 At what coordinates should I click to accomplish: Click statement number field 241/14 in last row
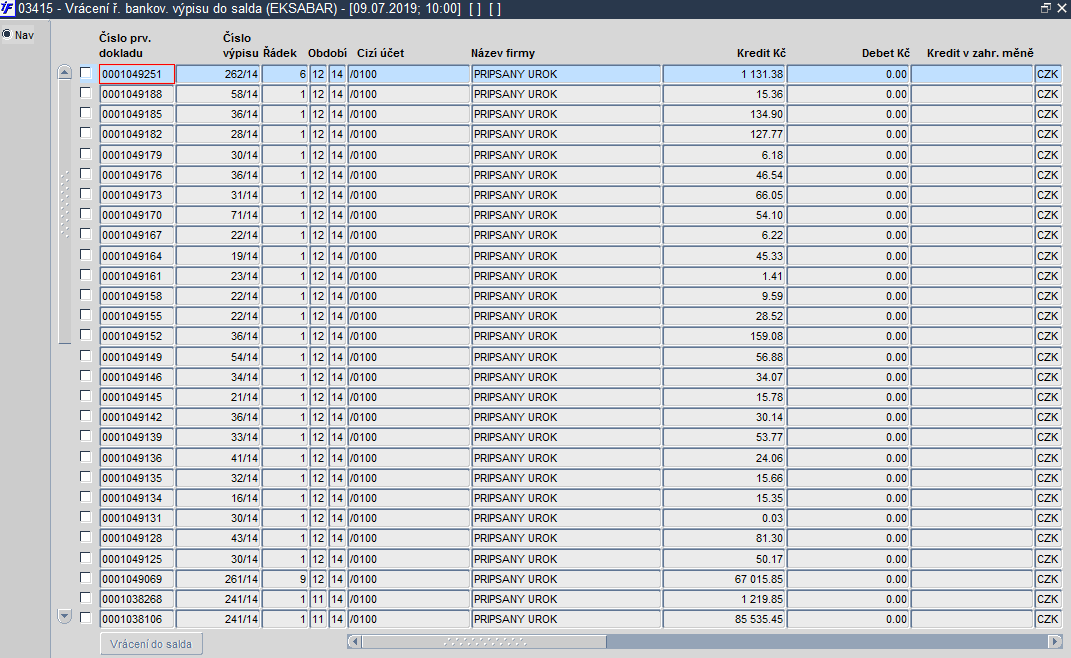217,619
